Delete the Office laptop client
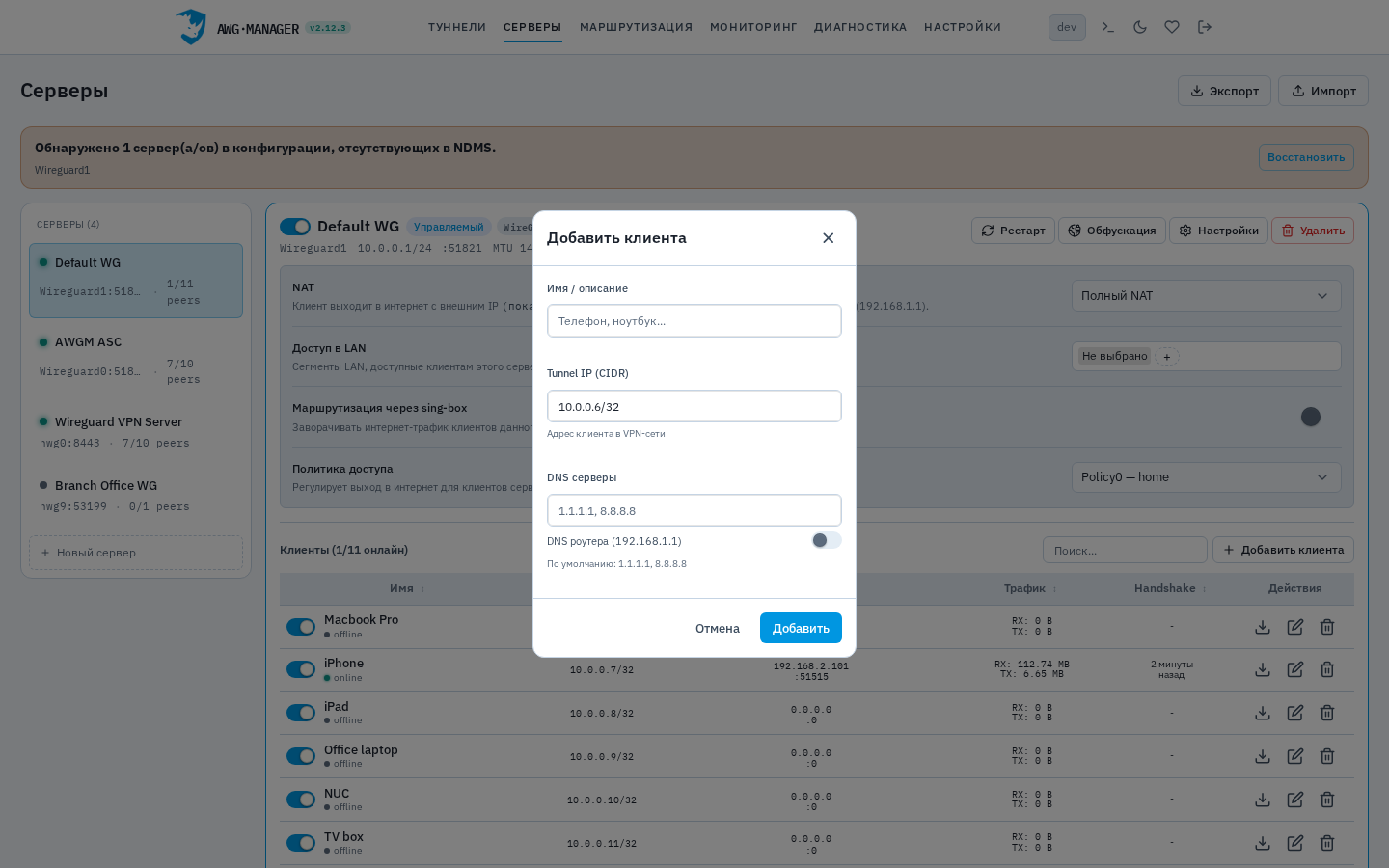This screenshot has height=868, width=1389. 1327,756
